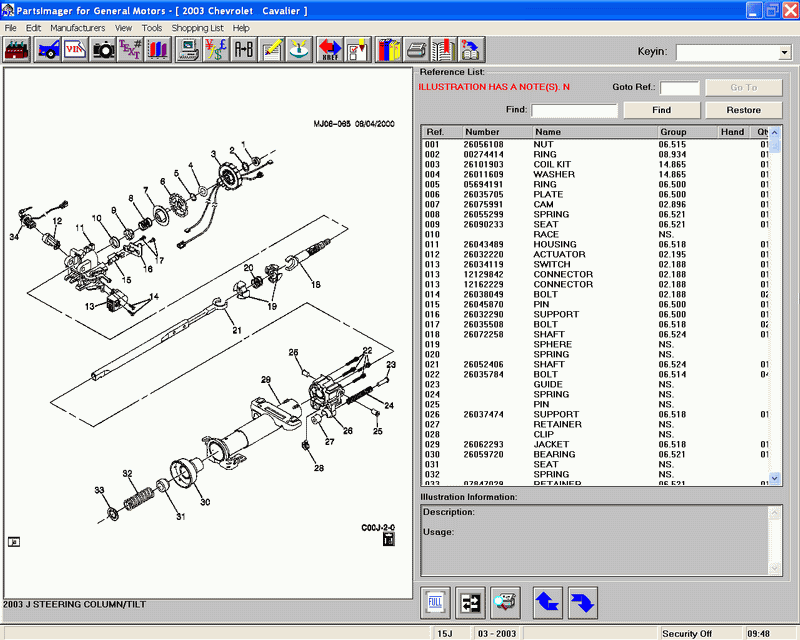Click the Name column header
The height and width of the screenshot is (640, 800).
point(595,132)
